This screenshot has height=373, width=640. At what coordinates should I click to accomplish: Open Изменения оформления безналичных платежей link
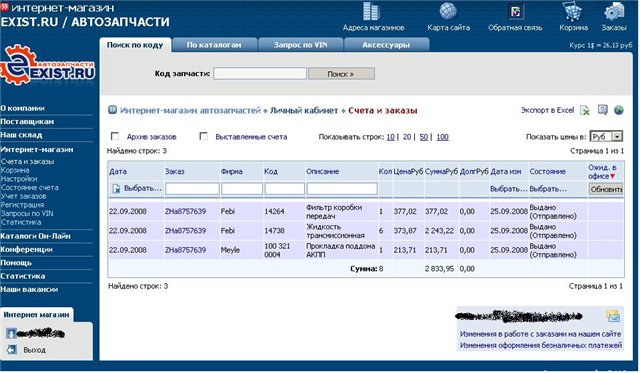pyautogui.click(x=541, y=345)
